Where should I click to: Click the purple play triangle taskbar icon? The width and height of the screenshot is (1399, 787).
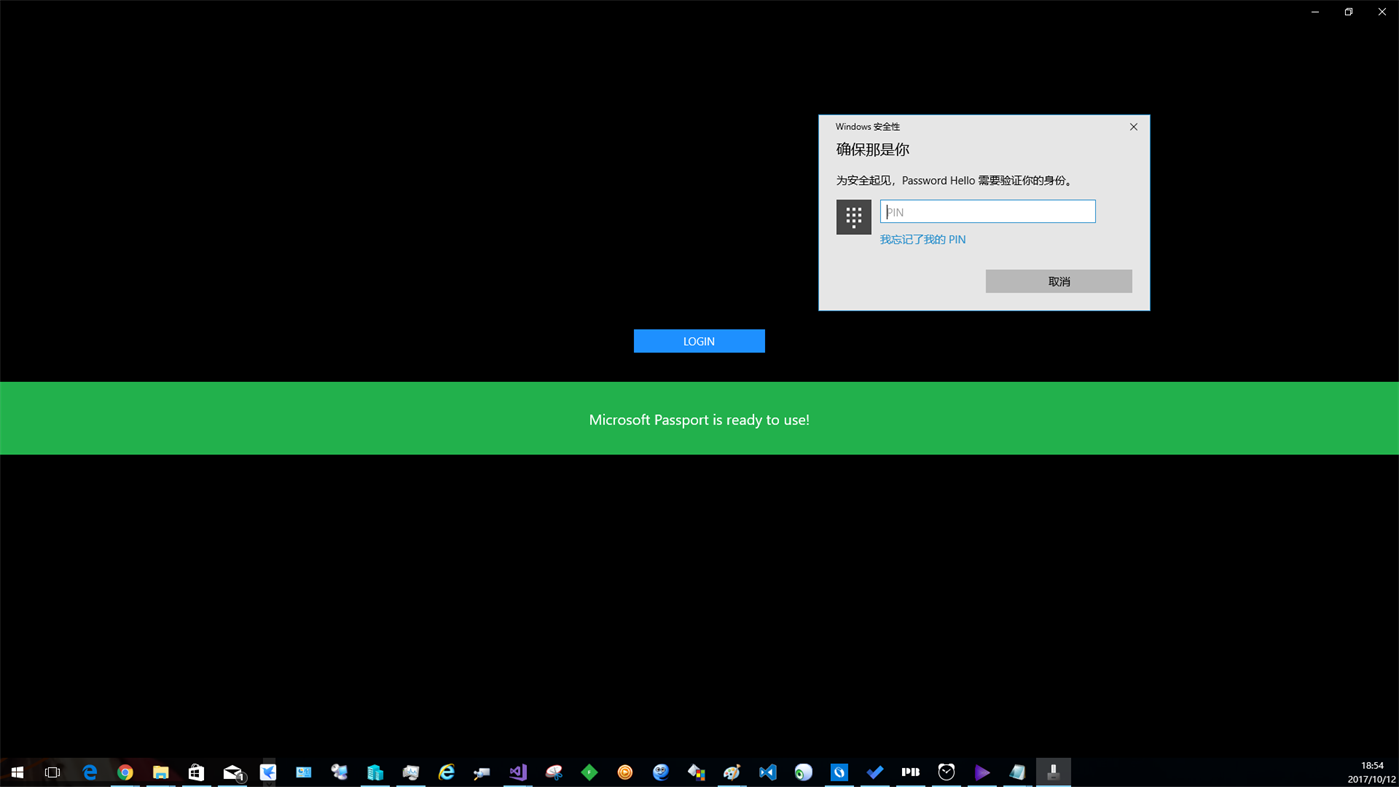coord(982,772)
